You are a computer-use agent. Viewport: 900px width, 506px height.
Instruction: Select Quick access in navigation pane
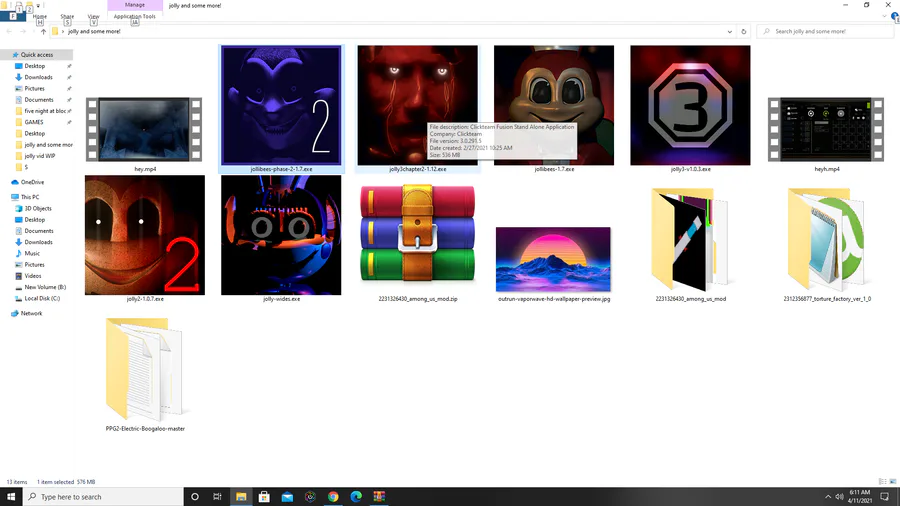(x=37, y=55)
